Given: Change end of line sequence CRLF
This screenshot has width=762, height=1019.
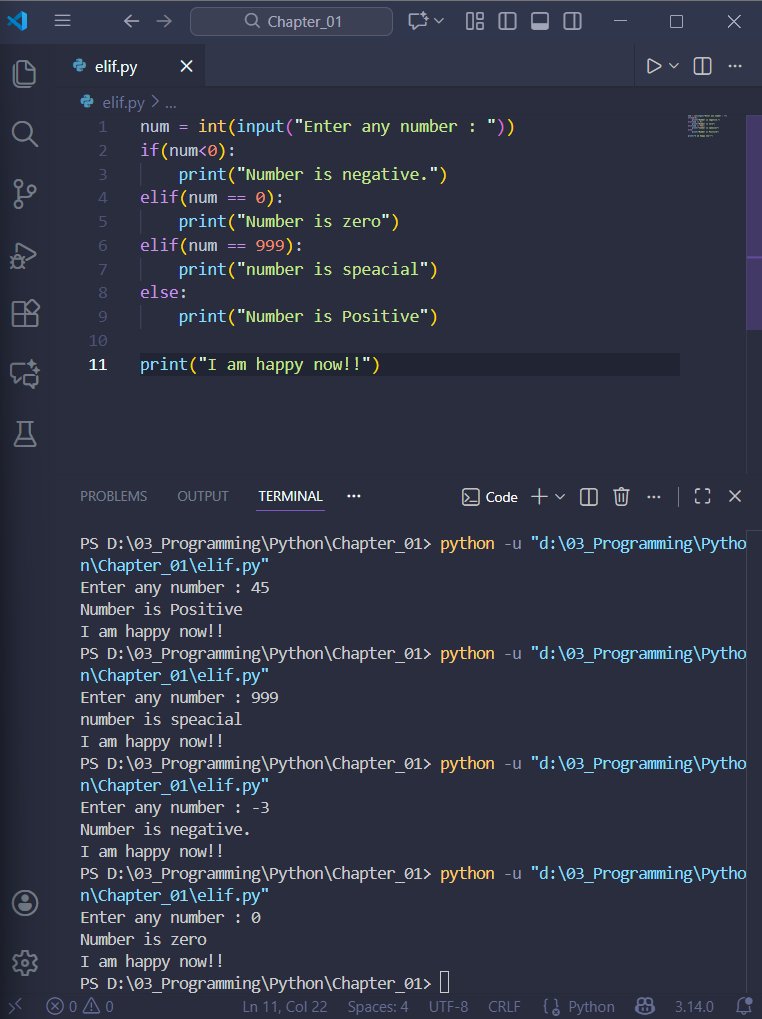Looking at the screenshot, I should click(504, 1007).
